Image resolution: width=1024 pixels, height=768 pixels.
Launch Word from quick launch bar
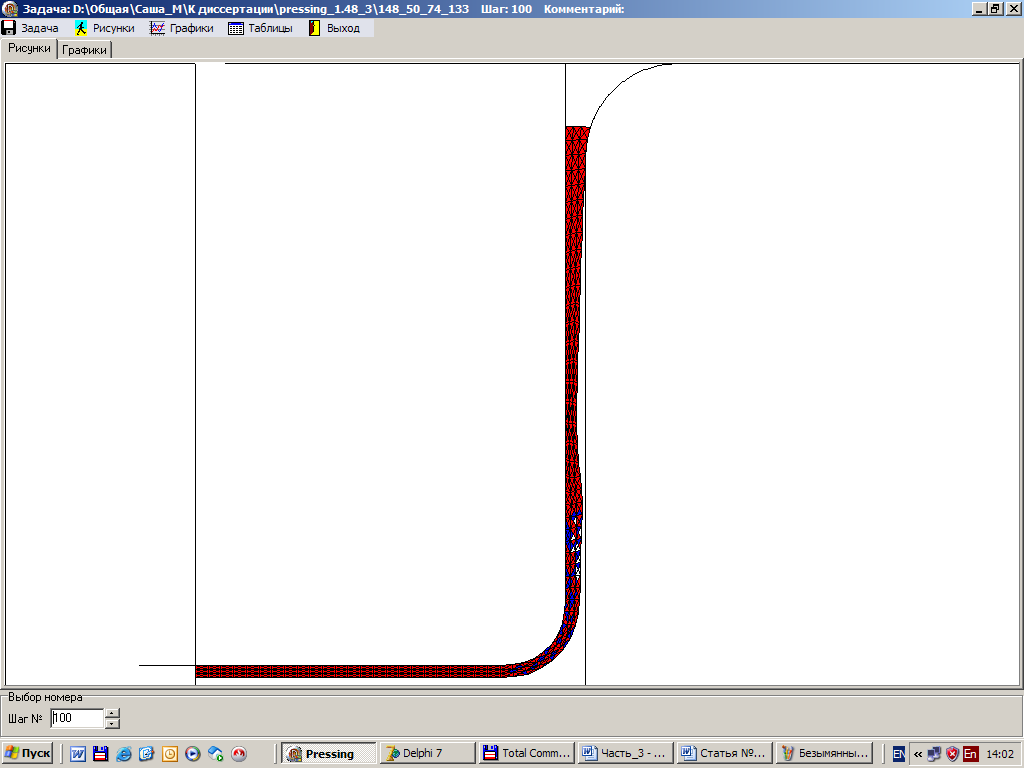pos(78,754)
